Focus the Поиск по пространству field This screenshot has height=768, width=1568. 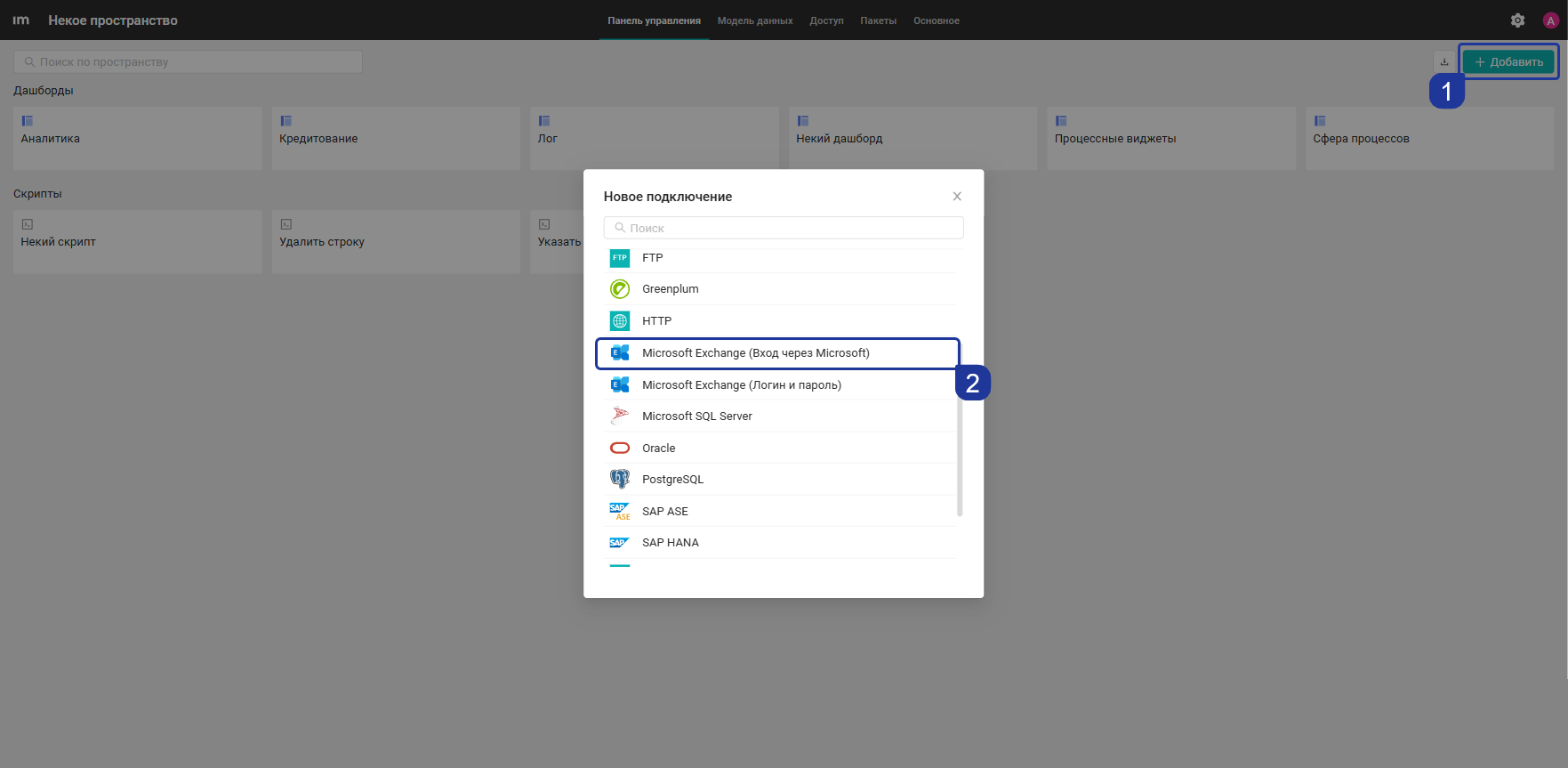tap(188, 62)
